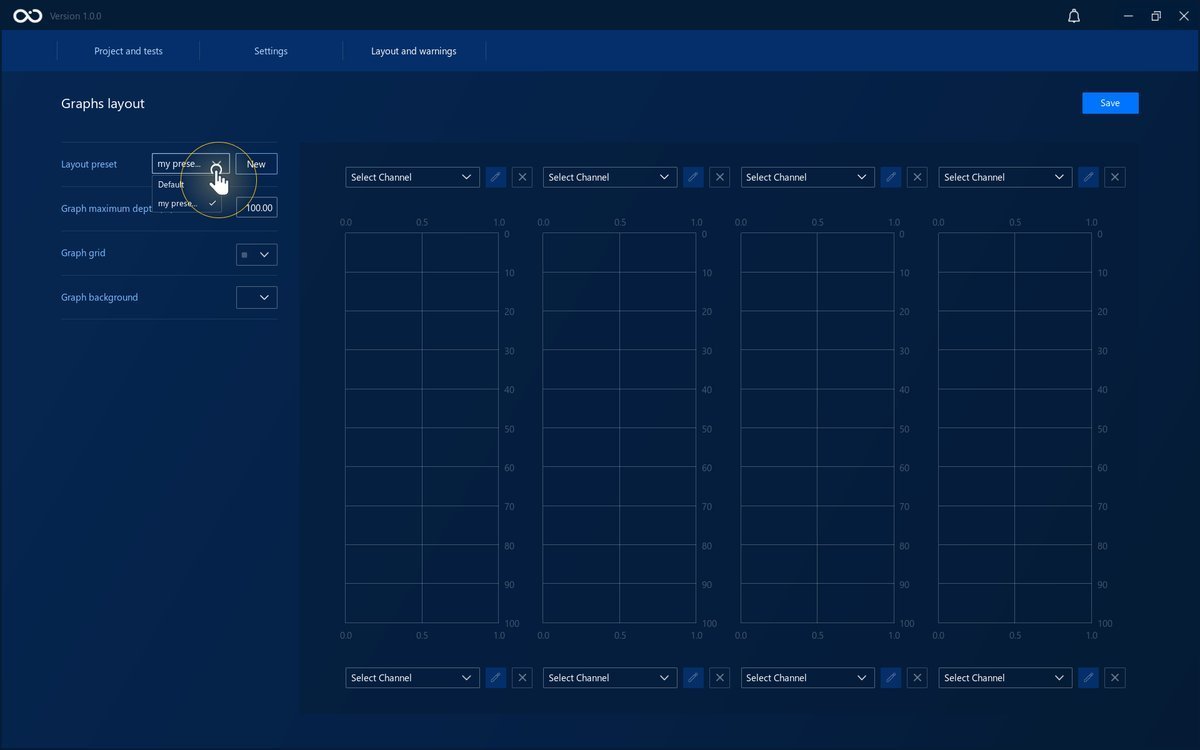Open the third top Select Channel dropdown
Viewport: 1200px width, 750px height.
807,177
